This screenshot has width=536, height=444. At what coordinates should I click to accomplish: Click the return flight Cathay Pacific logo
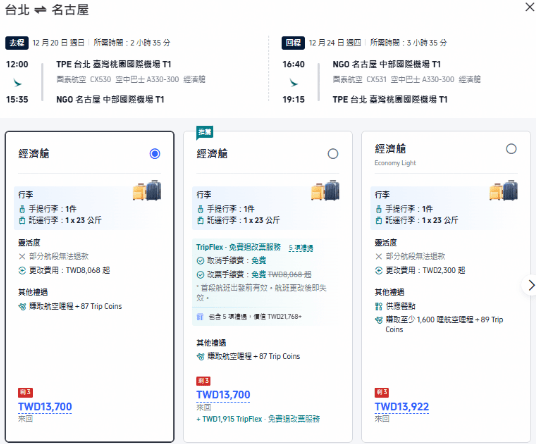pyautogui.click(x=294, y=83)
